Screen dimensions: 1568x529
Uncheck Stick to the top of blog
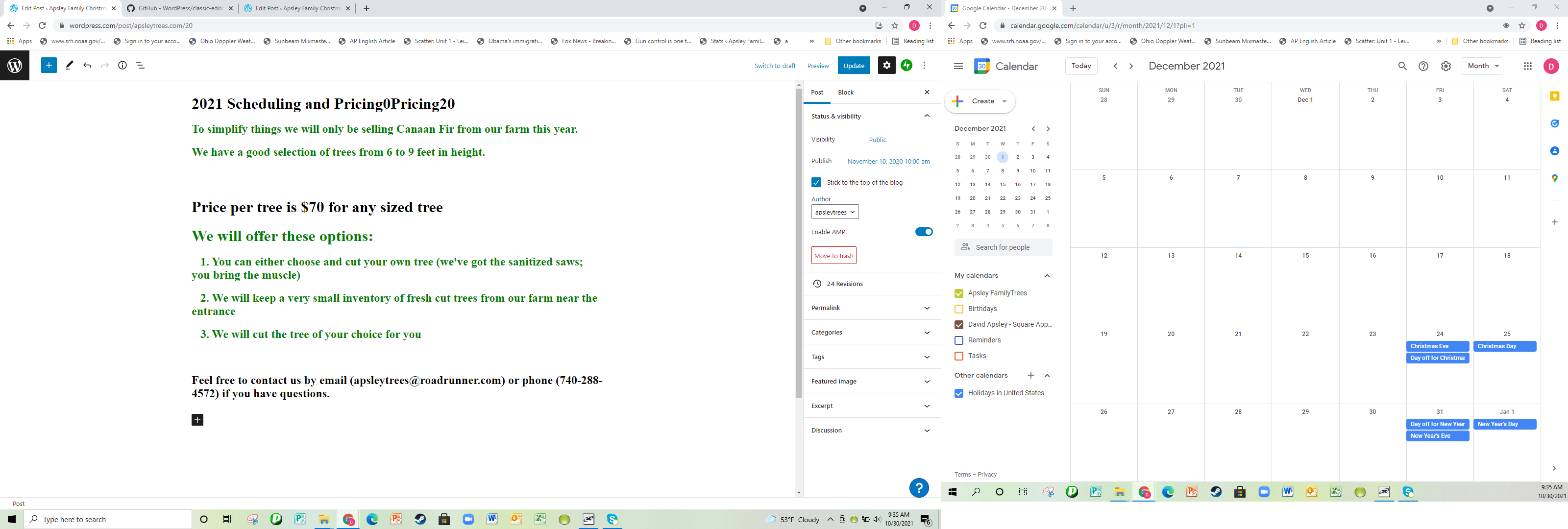(816, 182)
